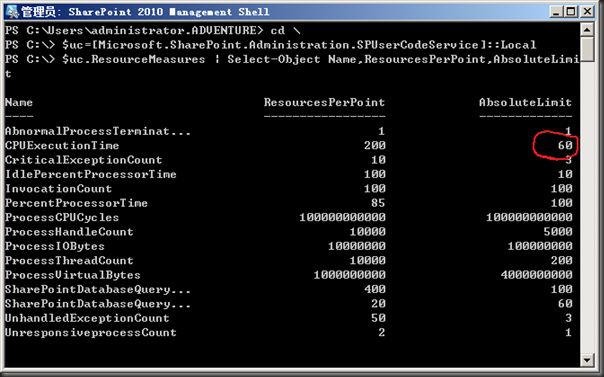Screen dimensions: 604x377
Task: Select 'SharePointDatabaseQuery...' row with value 400
Action: tap(98, 290)
